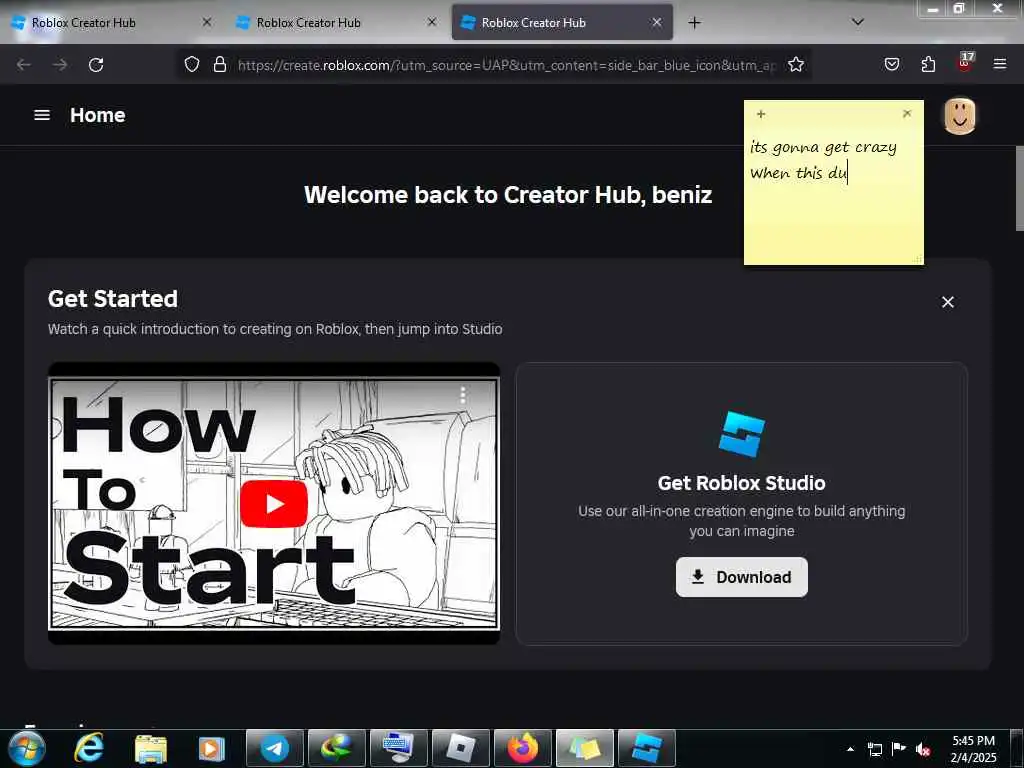The image size is (1024, 768).
Task: Click the URL address bar
Action: [506, 65]
